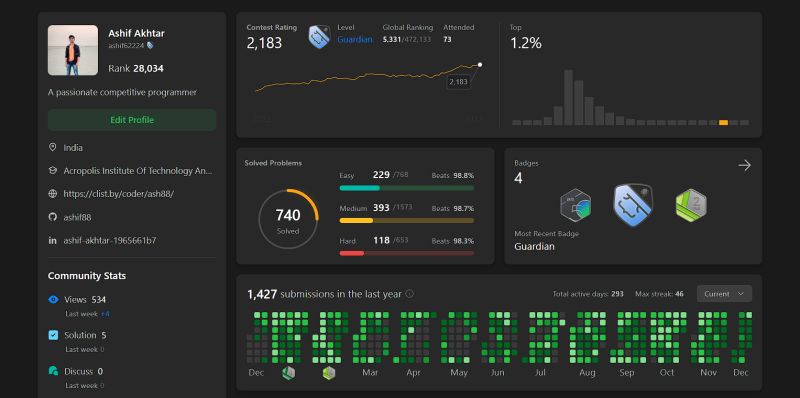Click the Attended 73 value
Viewport: 800px width, 398px height.
447,39
